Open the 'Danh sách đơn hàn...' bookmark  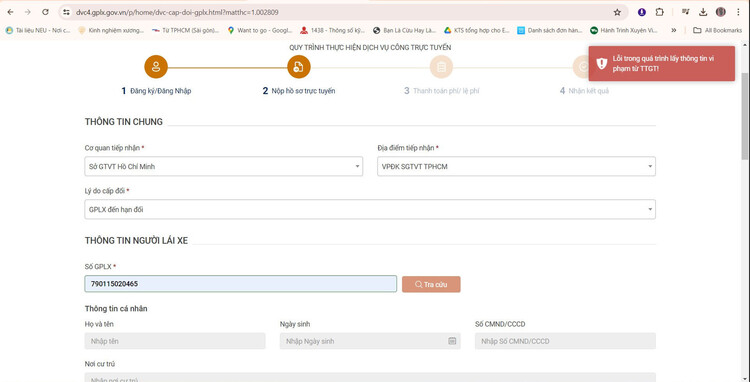pos(550,30)
